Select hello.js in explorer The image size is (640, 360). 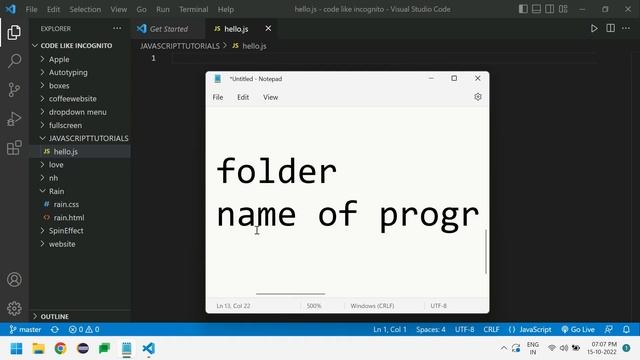[x=80, y=151]
